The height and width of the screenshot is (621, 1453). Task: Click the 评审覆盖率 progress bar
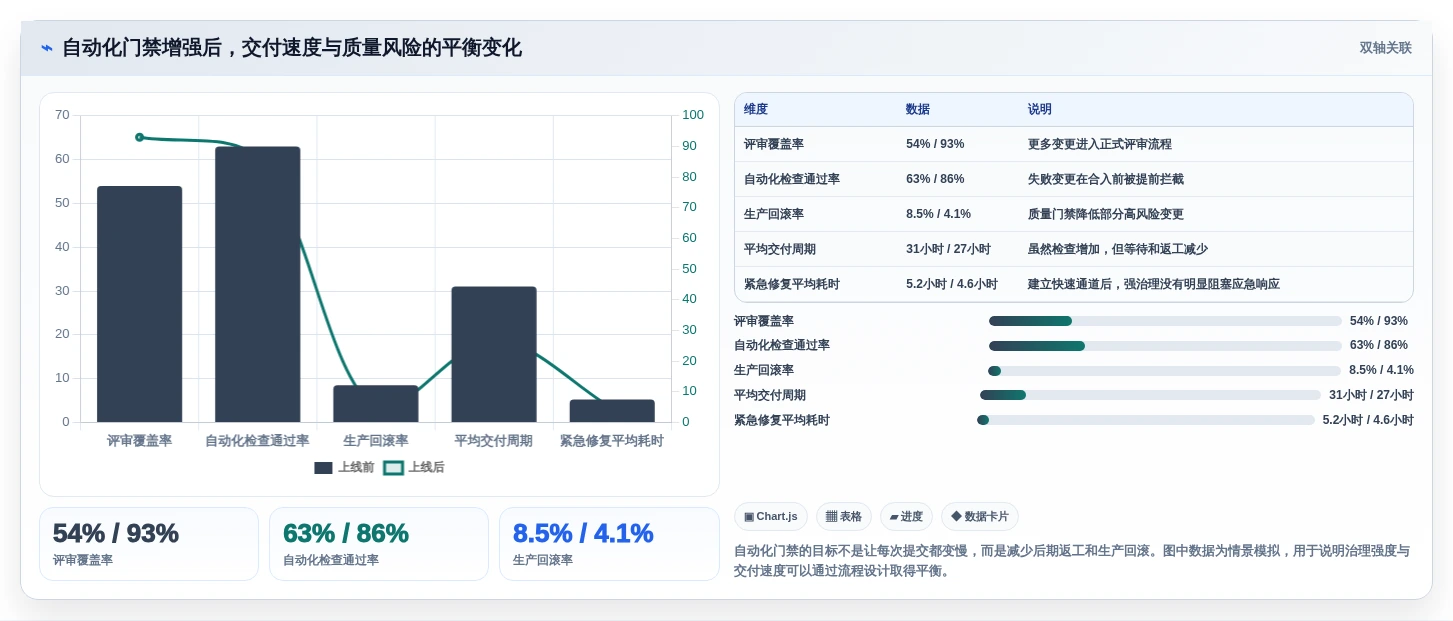coord(1165,321)
